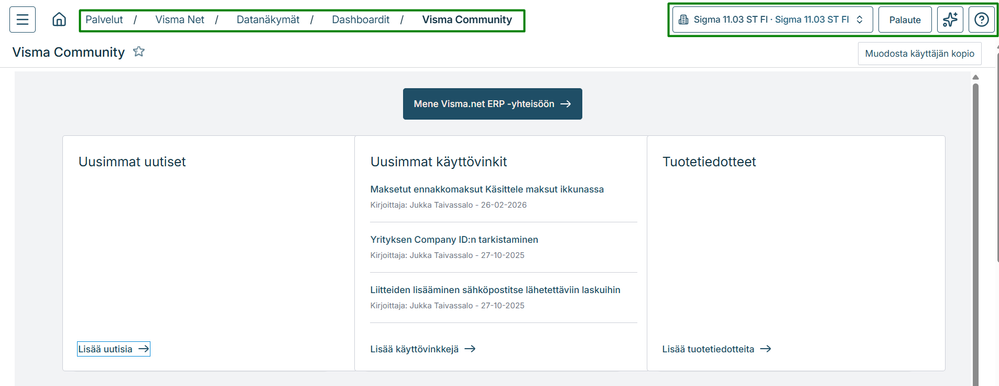This screenshot has height=386, width=999.
Task: Open the Lisää käyttövinkkejä link
Action: coord(423,349)
